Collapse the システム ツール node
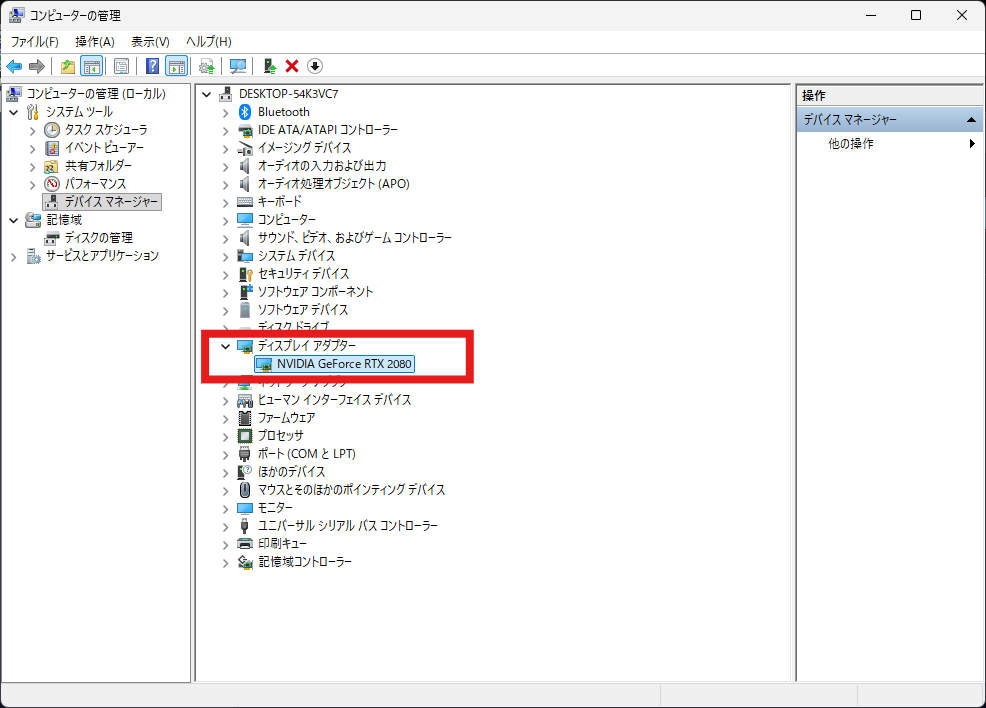This screenshot has width=986, height=708. [x=14, y=113]
